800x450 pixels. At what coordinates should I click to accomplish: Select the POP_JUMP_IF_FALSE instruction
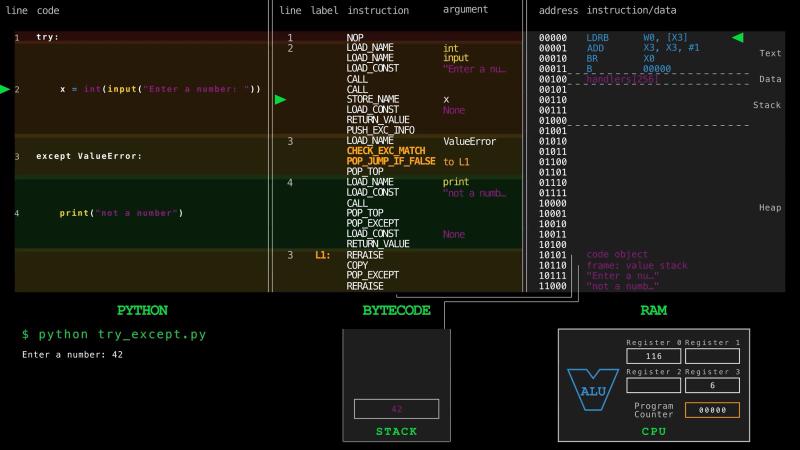click(391, 161)
